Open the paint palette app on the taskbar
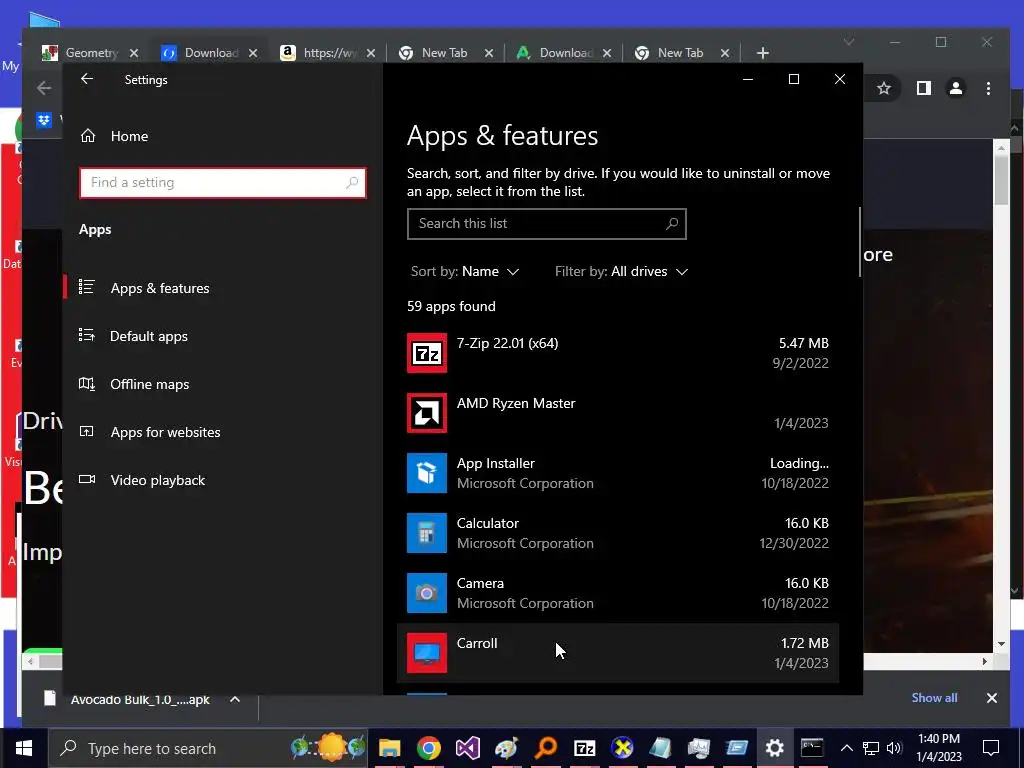This screenshot has width=1024, height=768. (506, 748)
